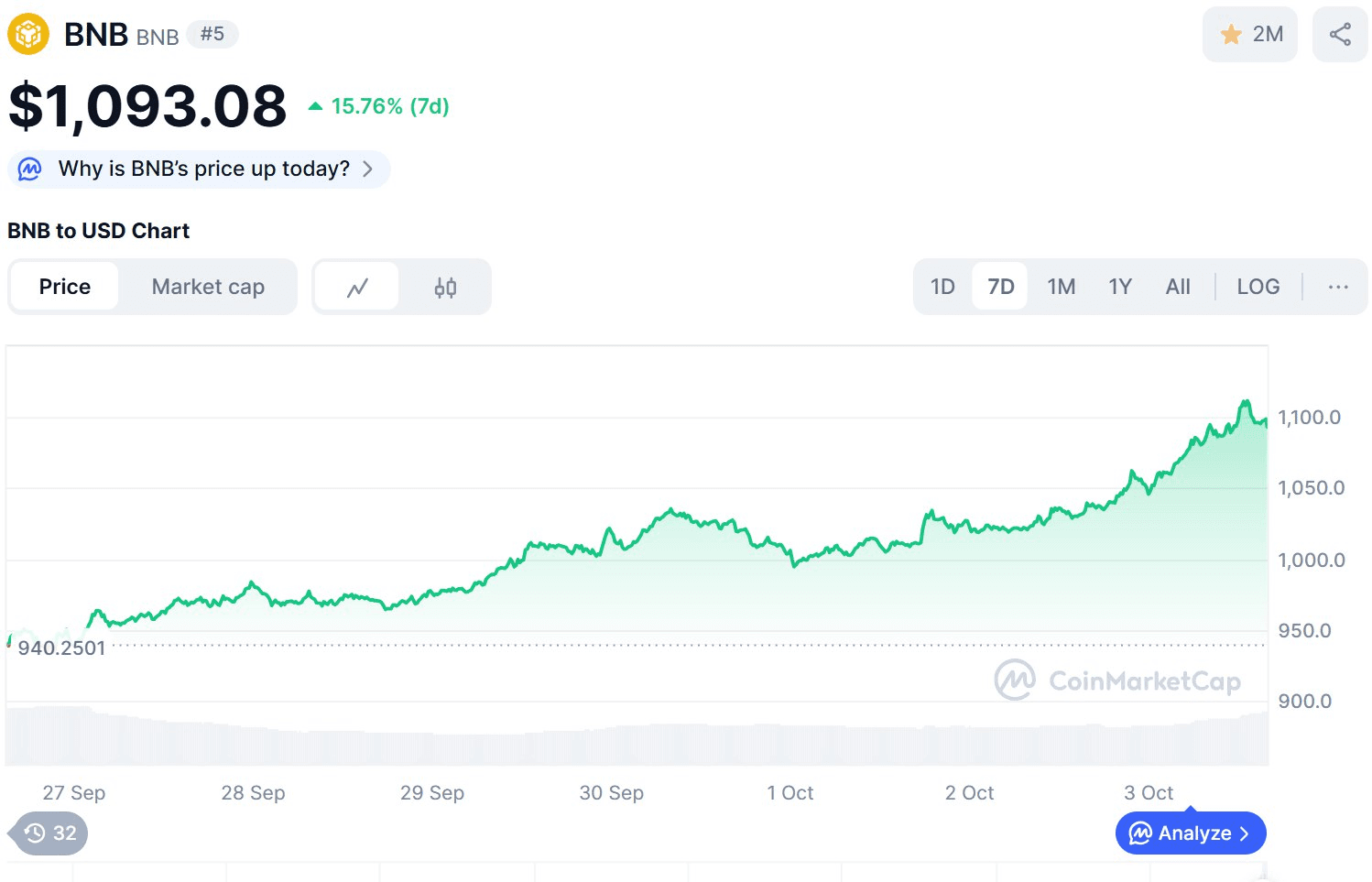
Task: Show All time price history
Action: click(1178, 287)
